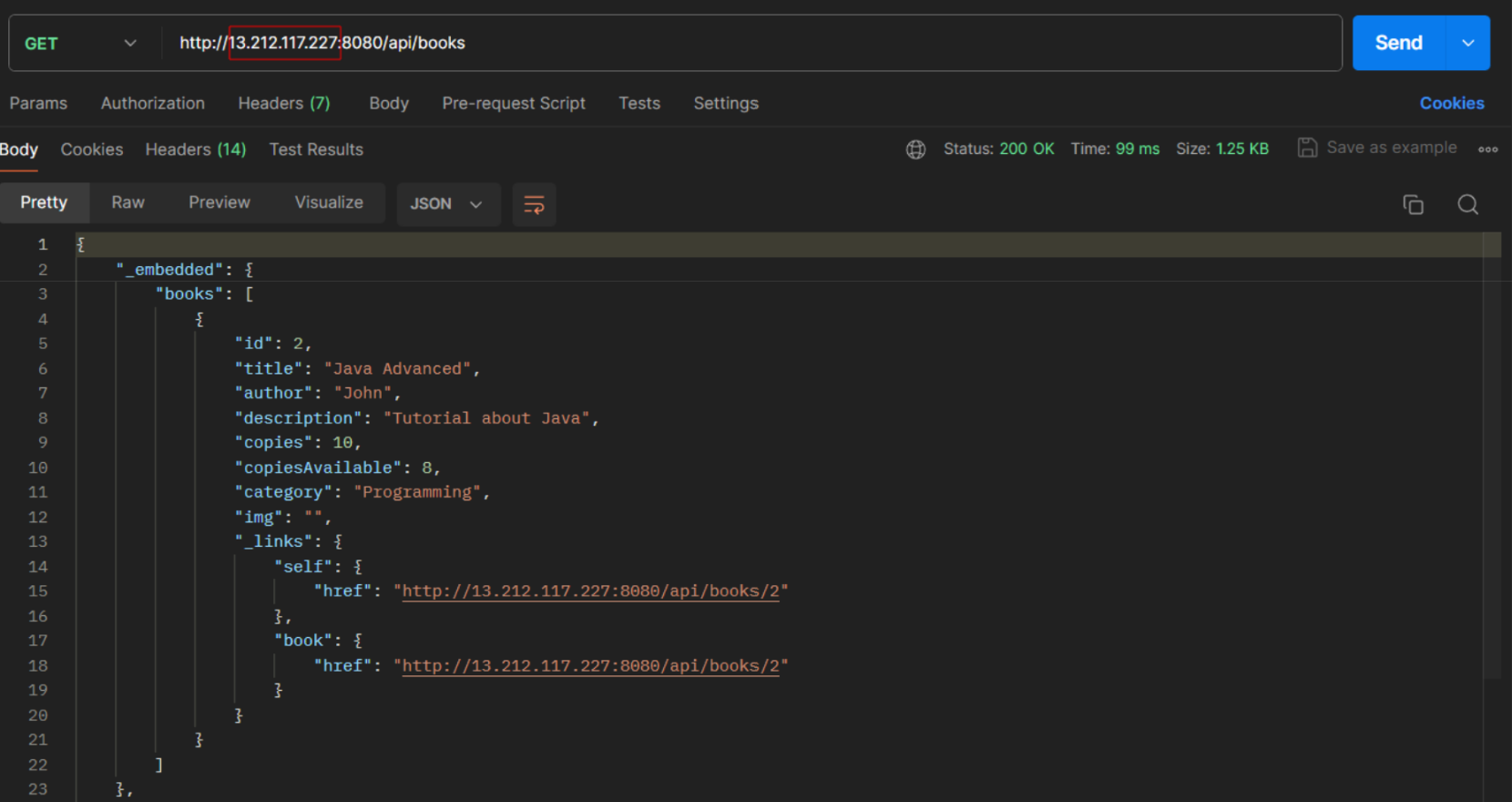Click the Save as example button
Screen dimensions: 1512x802
click(x=1377, y=148)
